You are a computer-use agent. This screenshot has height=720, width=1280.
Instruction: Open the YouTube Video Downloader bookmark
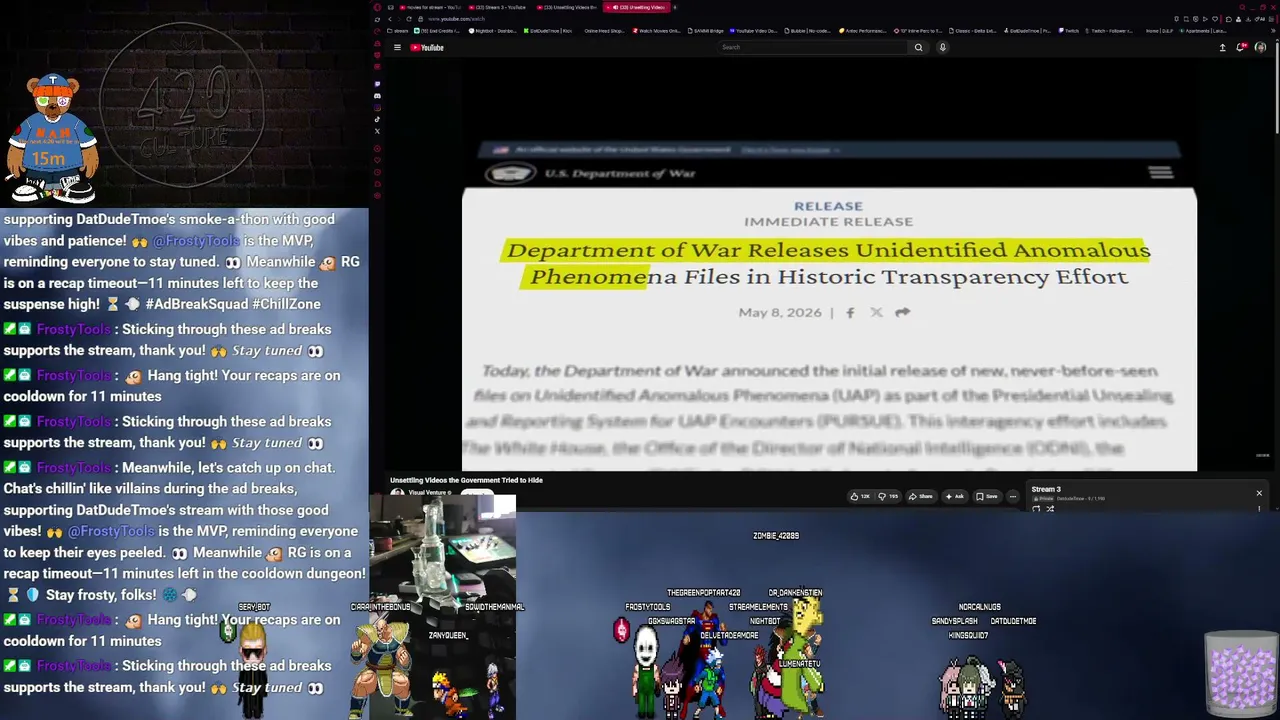pyautogui.click(x=753, y=31)
